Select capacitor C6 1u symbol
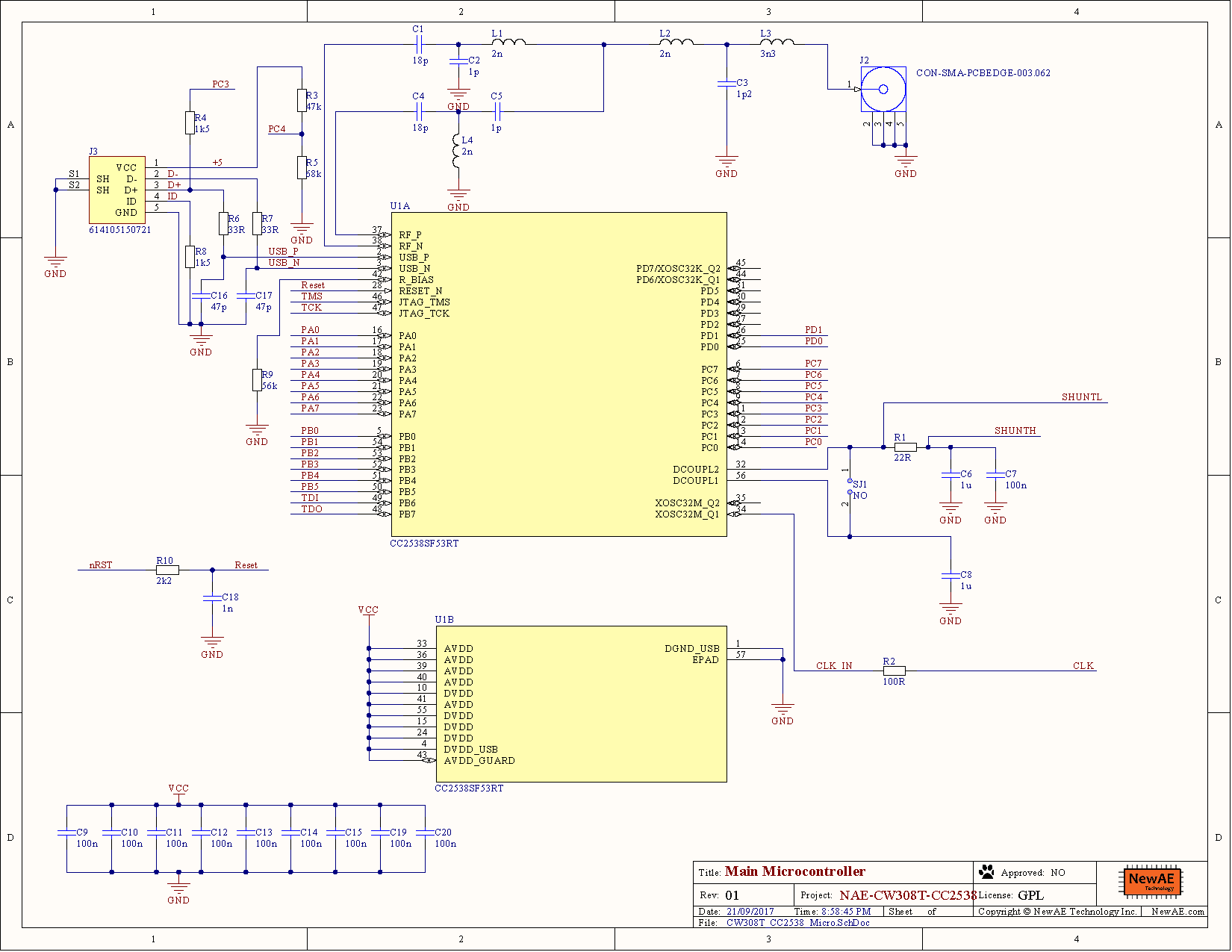This screenshot has height=952, width=1232. 951,475
